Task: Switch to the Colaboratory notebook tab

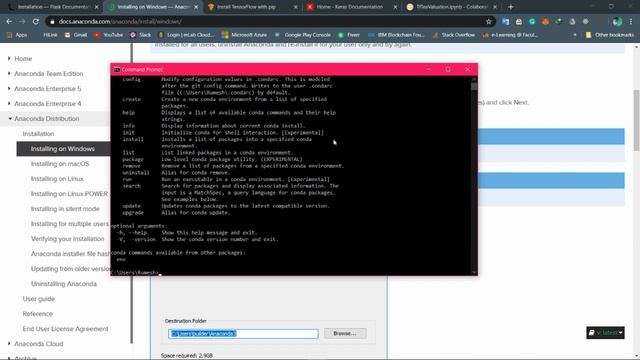Action: pyautogui.click(x=451, y=7)
